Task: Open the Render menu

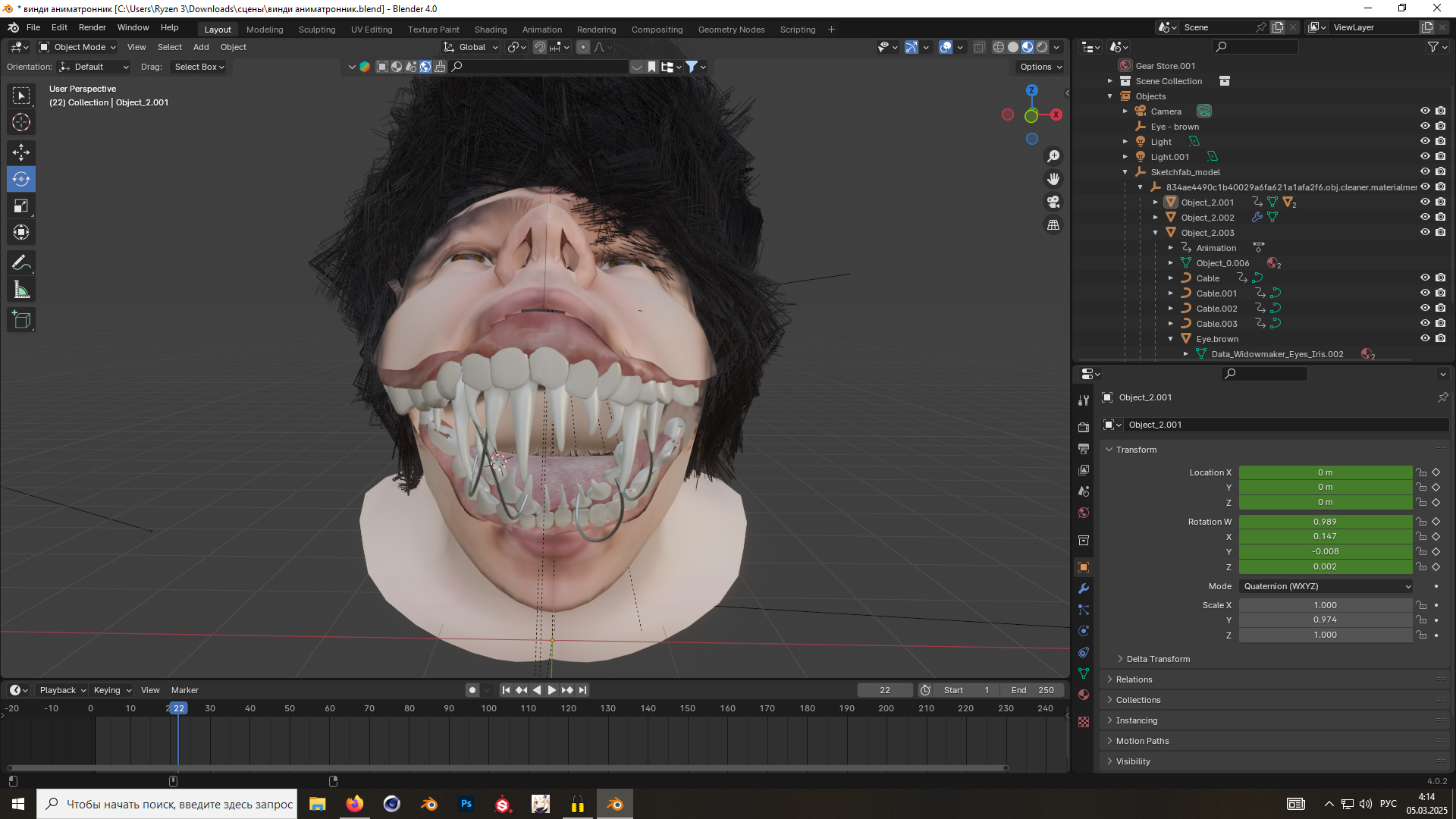Action: pyautogui.click(x=92, y=27)
